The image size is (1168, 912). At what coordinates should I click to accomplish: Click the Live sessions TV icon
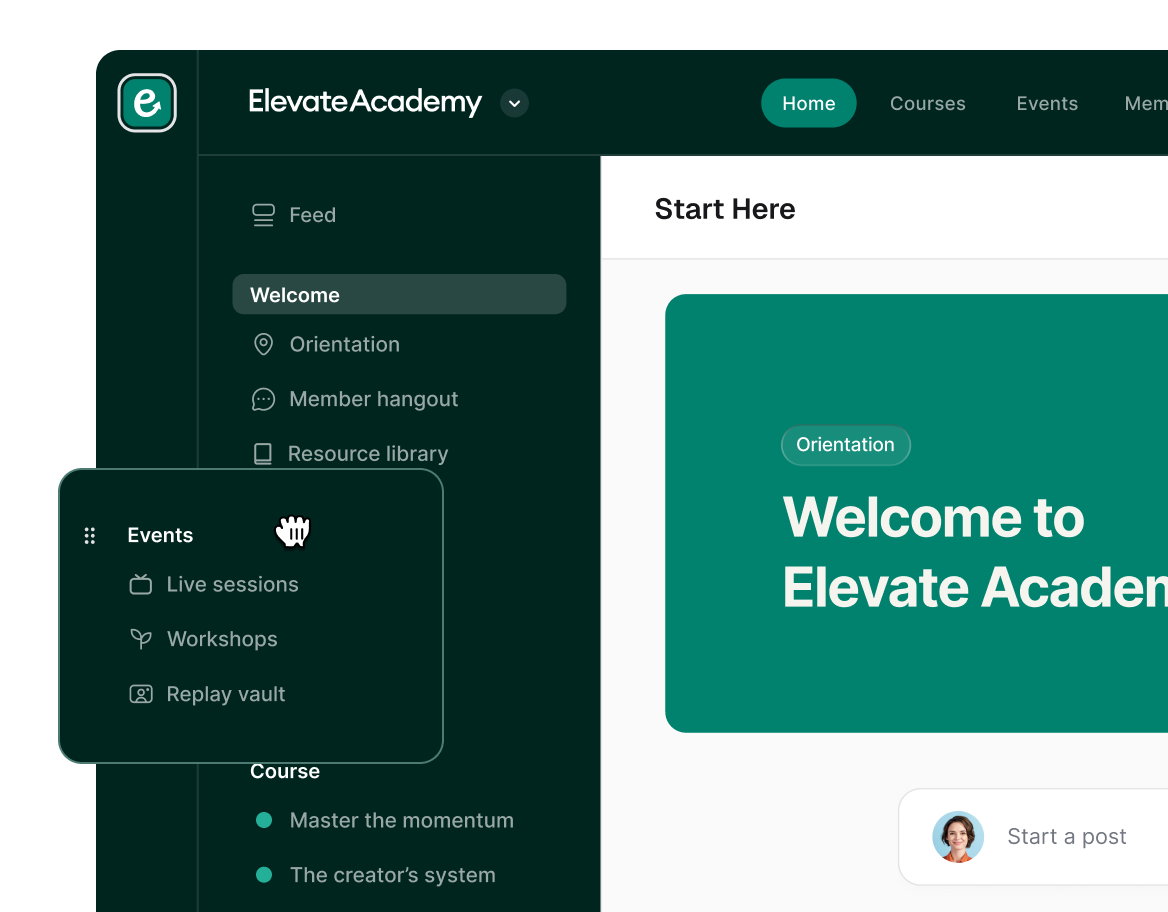tap(140, 584)
